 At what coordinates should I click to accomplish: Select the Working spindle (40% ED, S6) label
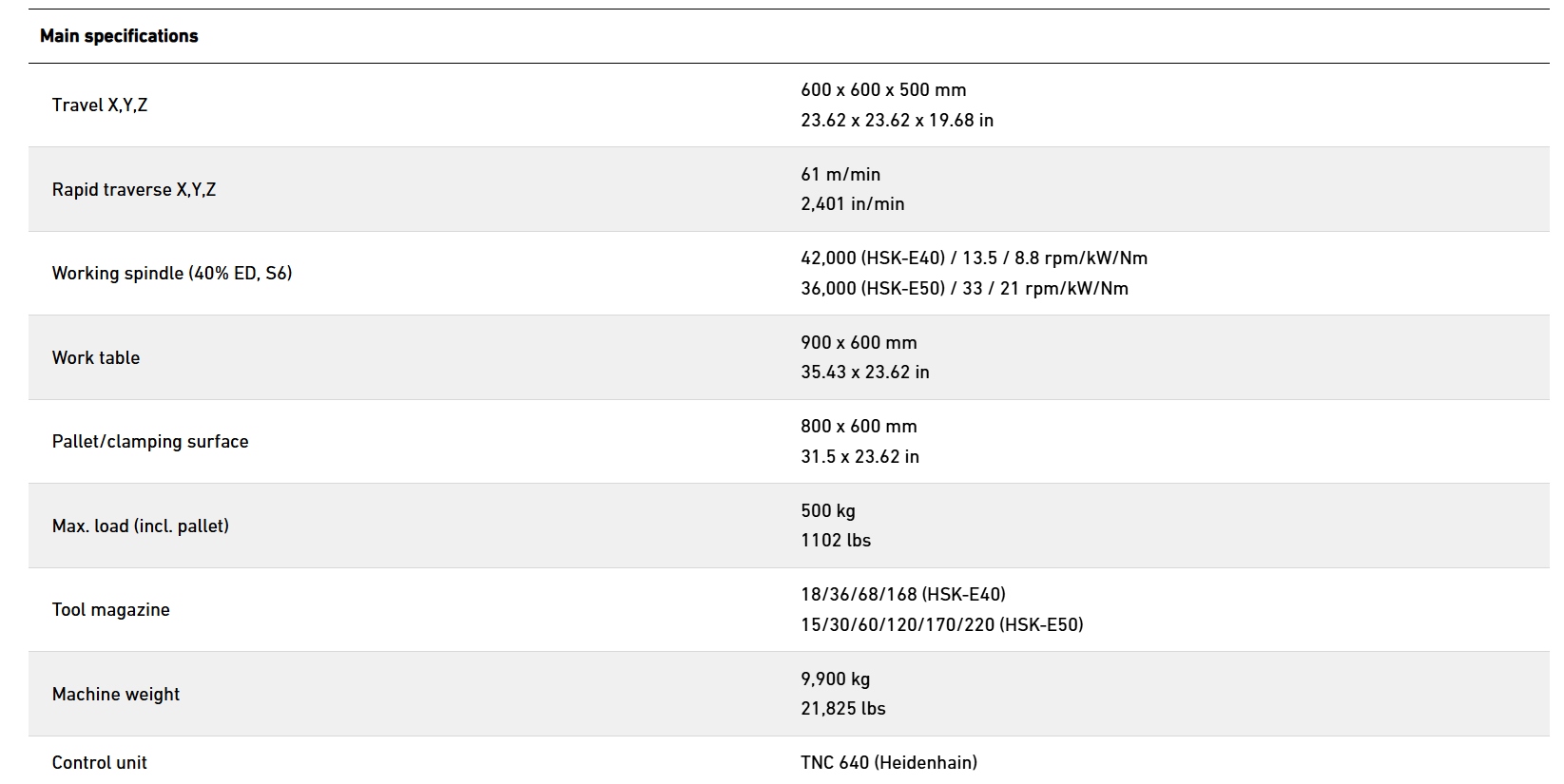coord(172,274)
